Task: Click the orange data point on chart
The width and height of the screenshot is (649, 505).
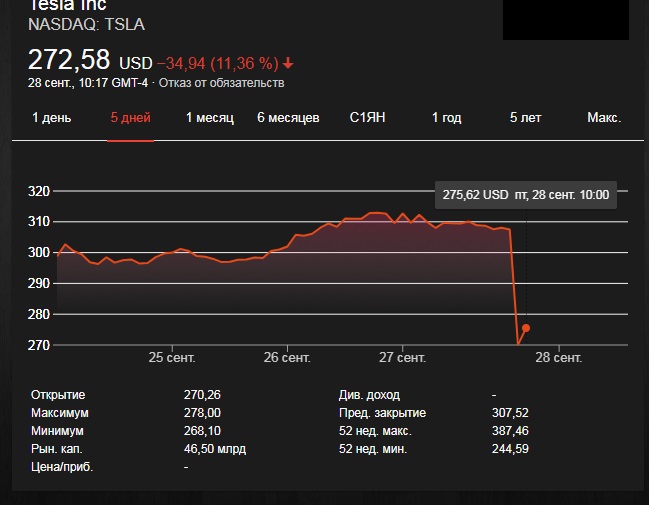Action: click(x=526, y=328)
